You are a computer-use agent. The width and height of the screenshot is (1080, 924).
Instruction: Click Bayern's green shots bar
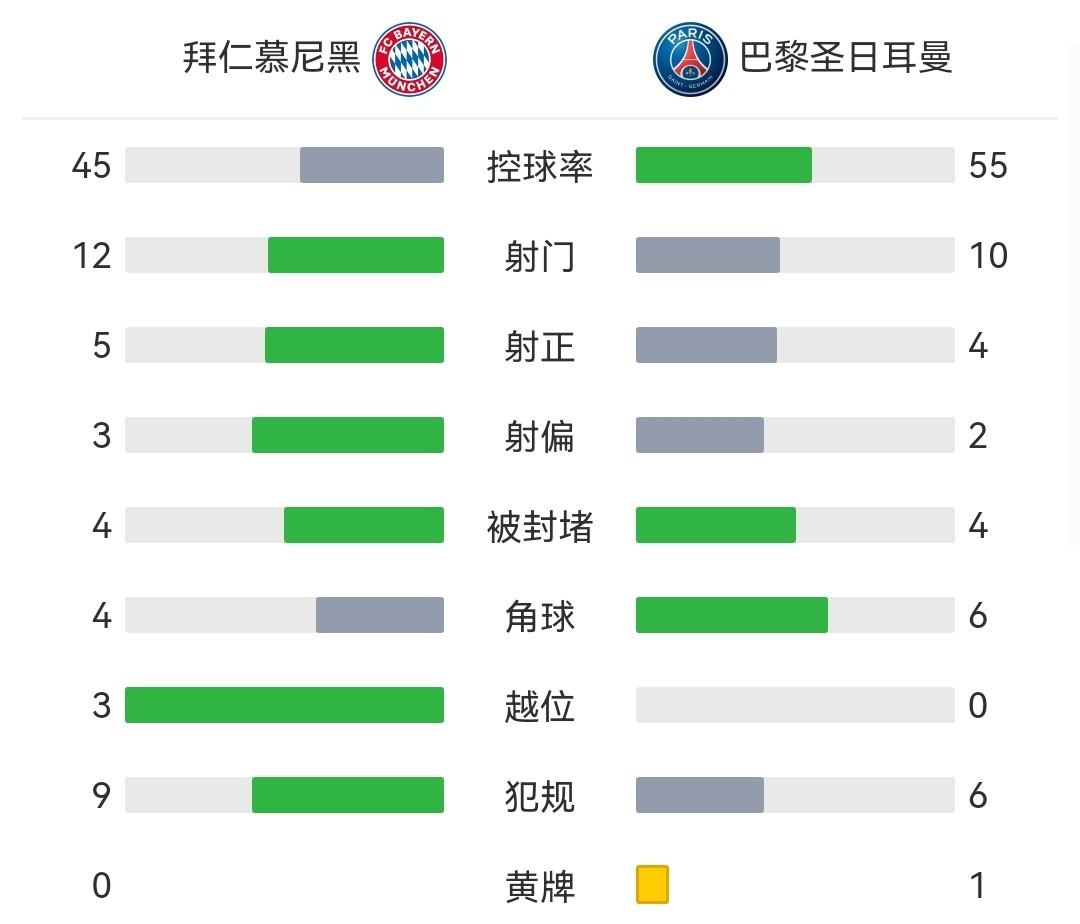point(356,255)
